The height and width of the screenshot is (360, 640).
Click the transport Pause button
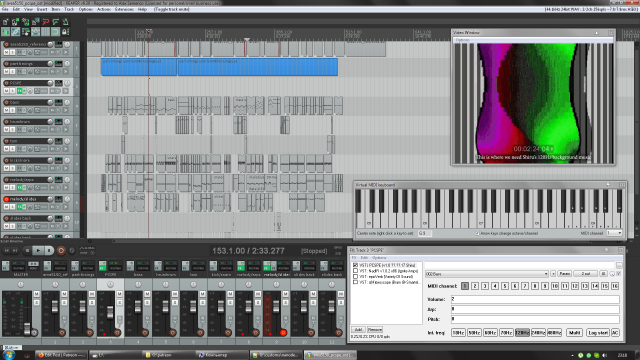click(x=49, y=250)
